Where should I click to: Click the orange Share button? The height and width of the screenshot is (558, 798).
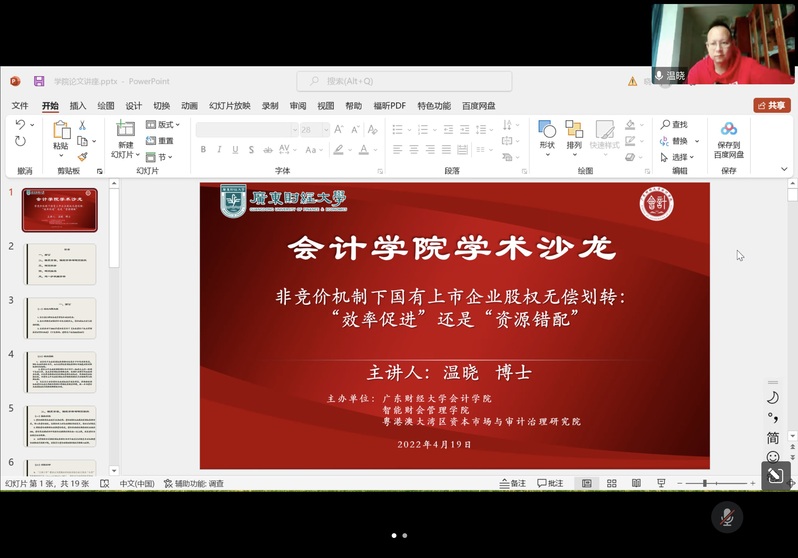(x=772, y=105)
